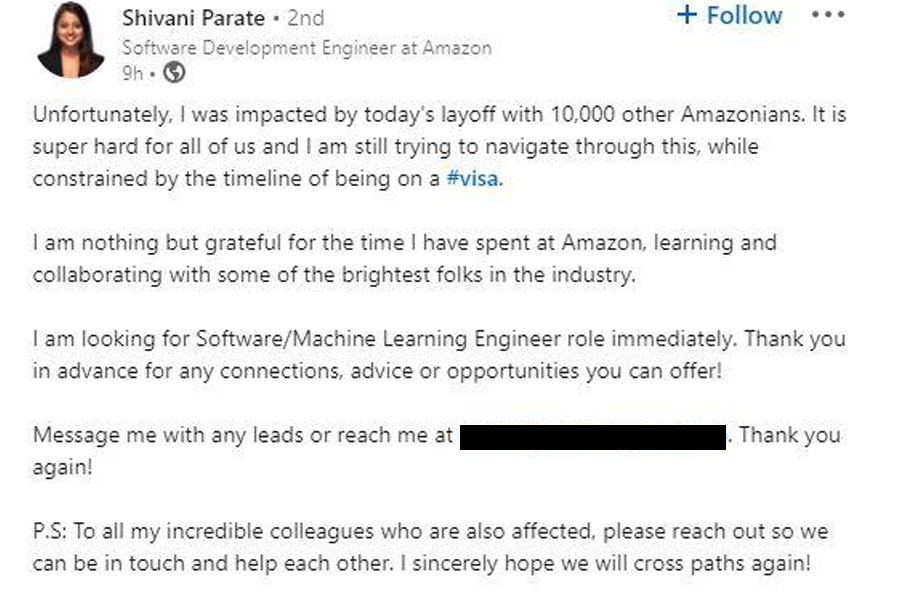Click the plus icon beside Follow

686,16
